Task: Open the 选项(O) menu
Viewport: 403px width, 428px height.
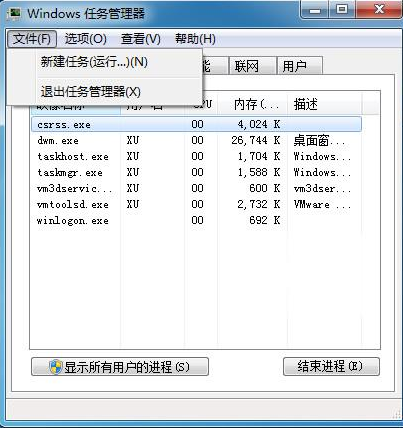Action: [85, 39]
